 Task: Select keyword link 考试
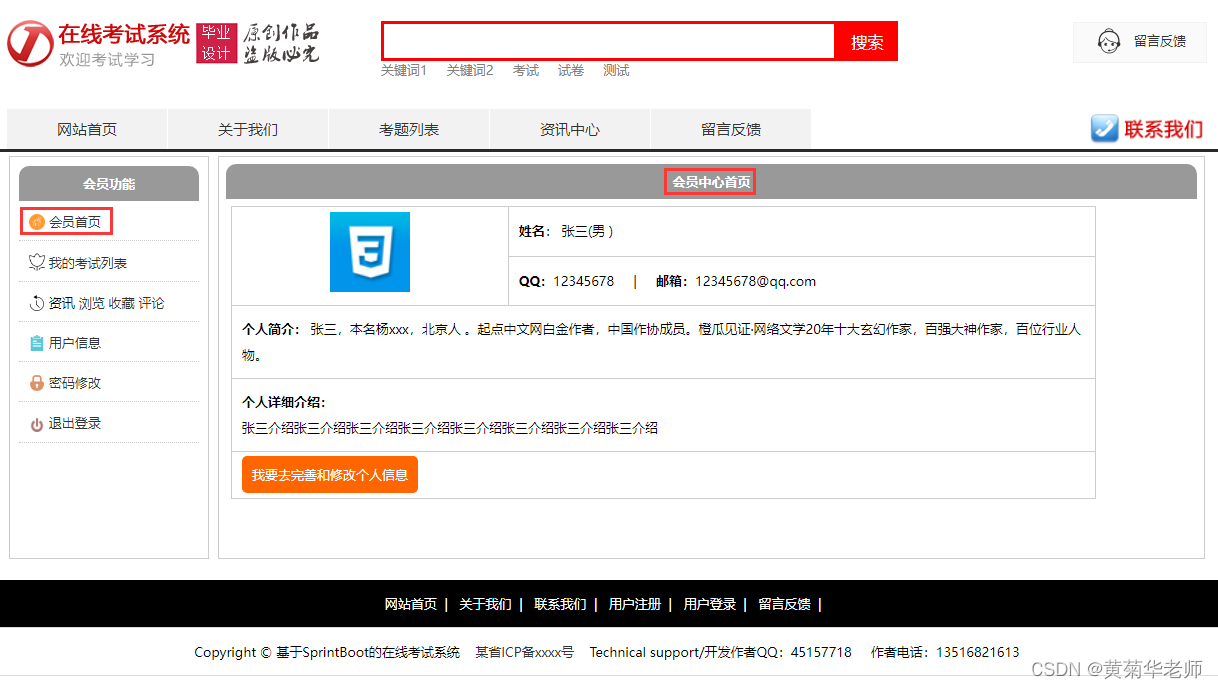pyautogui.click(x=526, y=70)
